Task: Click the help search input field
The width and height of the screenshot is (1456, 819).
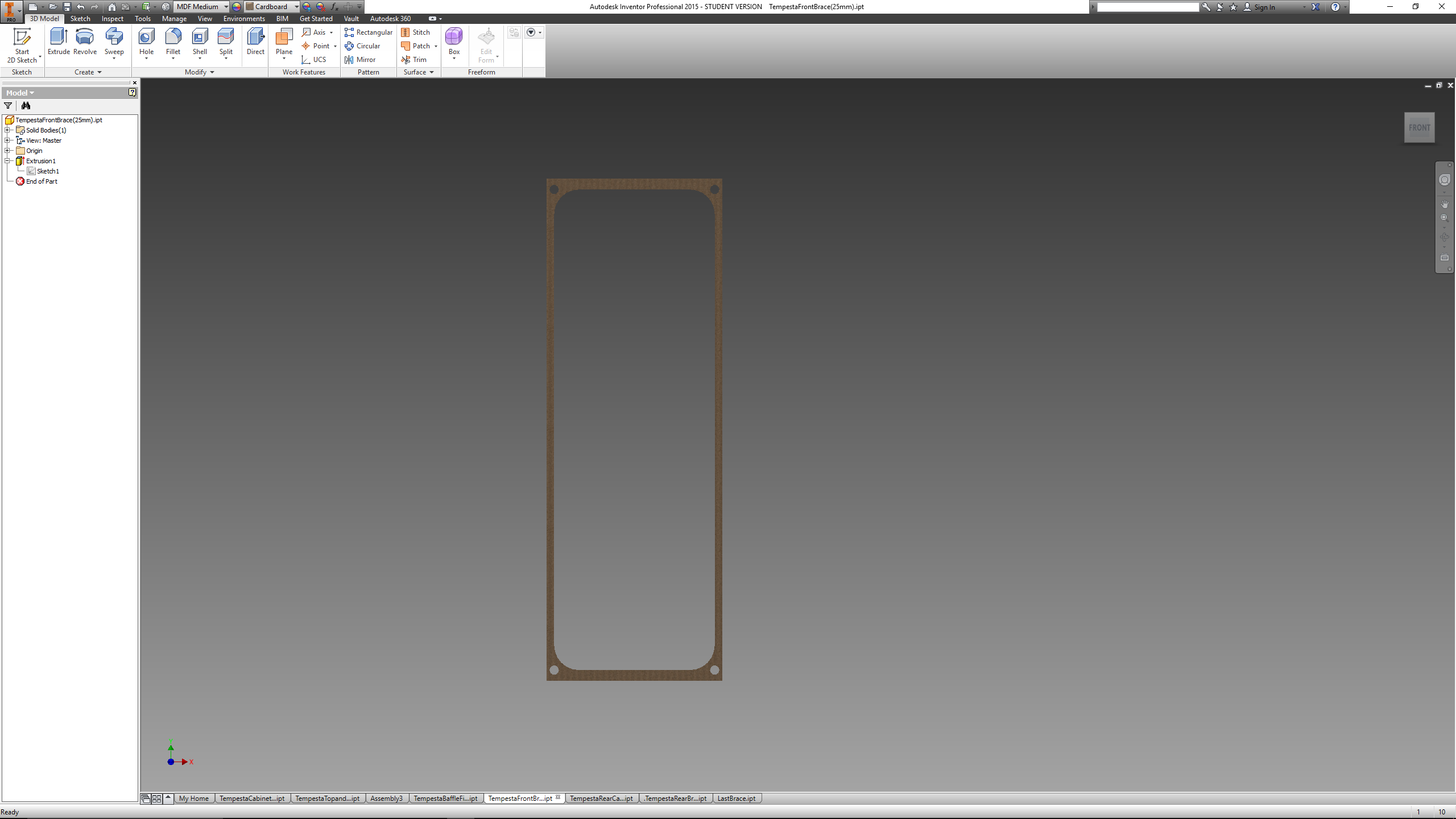Action: coord(1148,7)
